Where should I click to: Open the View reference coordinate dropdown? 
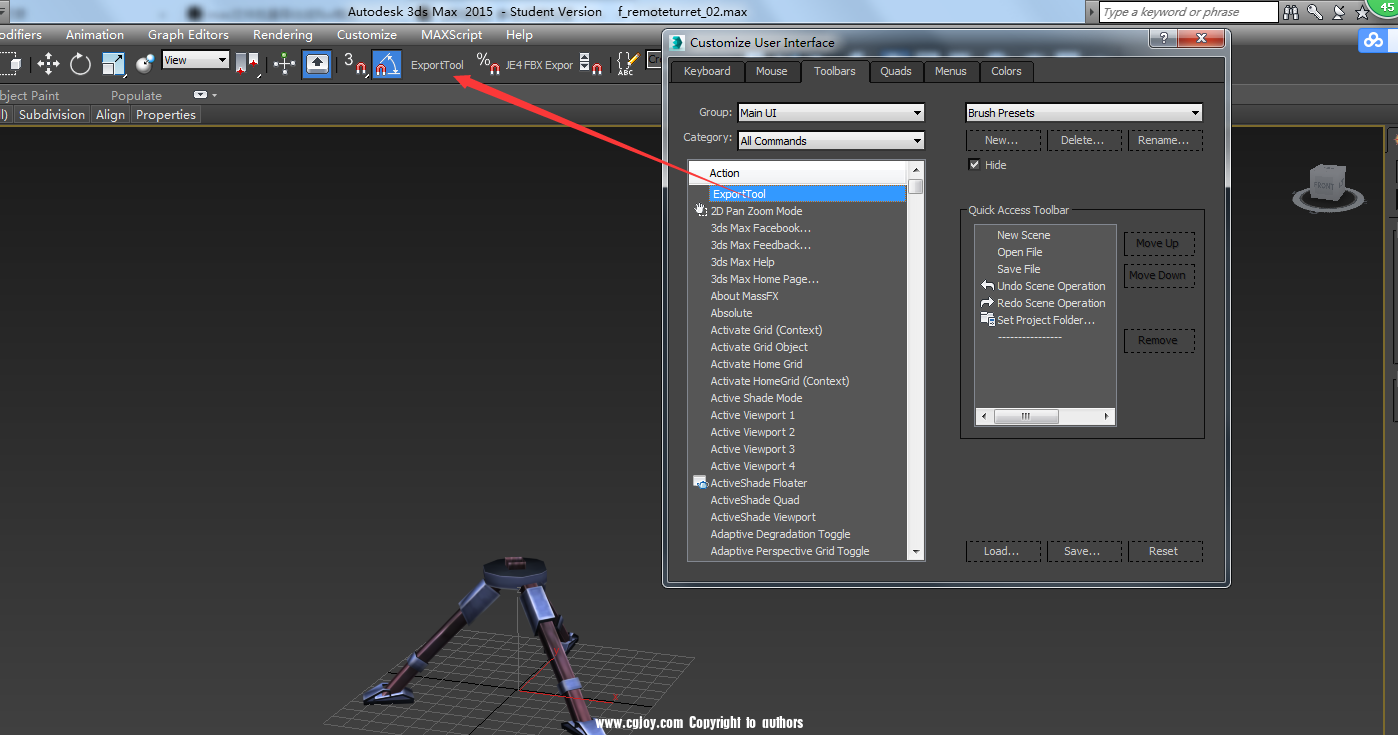click(x=196, y=60)
